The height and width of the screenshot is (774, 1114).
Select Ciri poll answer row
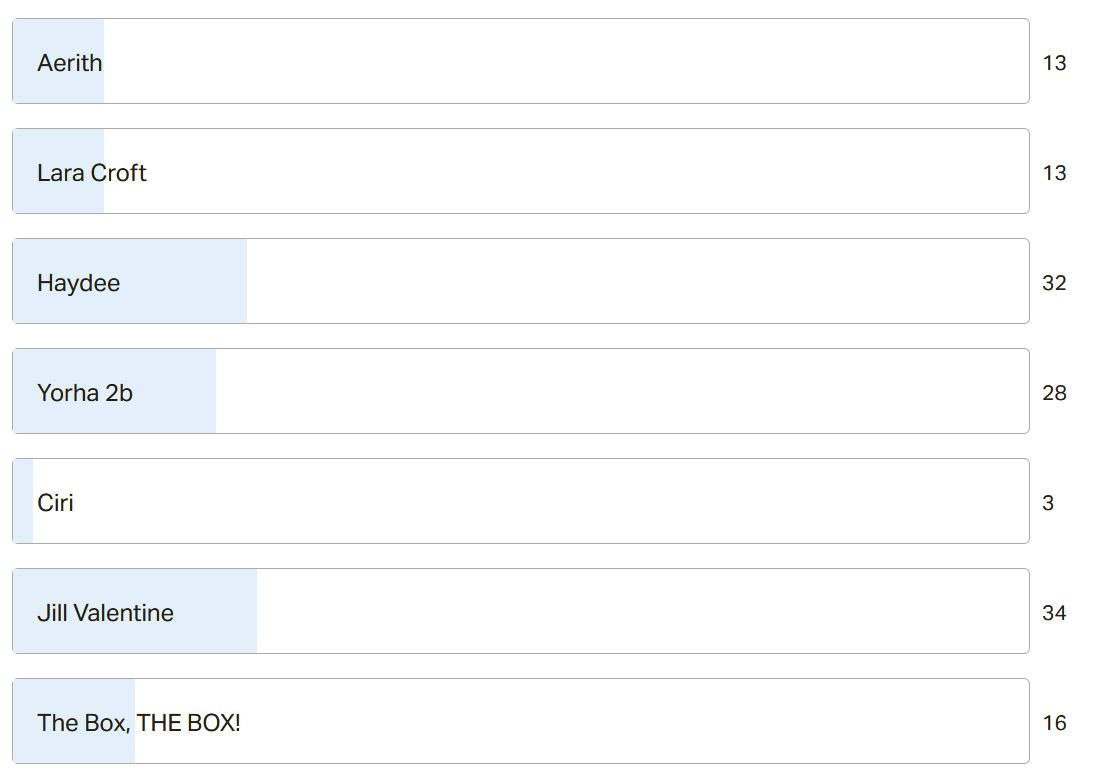[521, 501]
